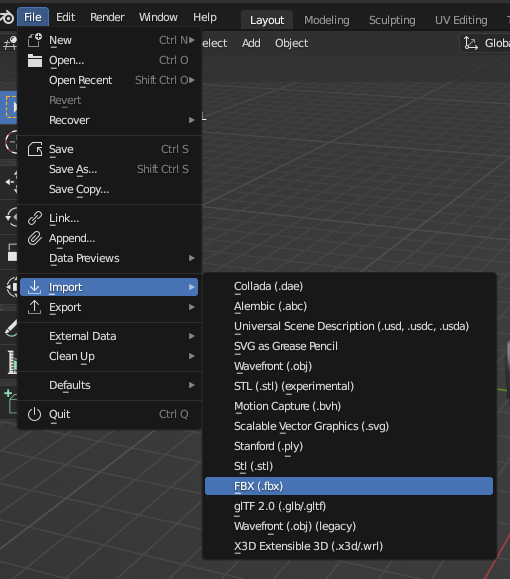Click the Blender logo icon

[x=7, y=17]
